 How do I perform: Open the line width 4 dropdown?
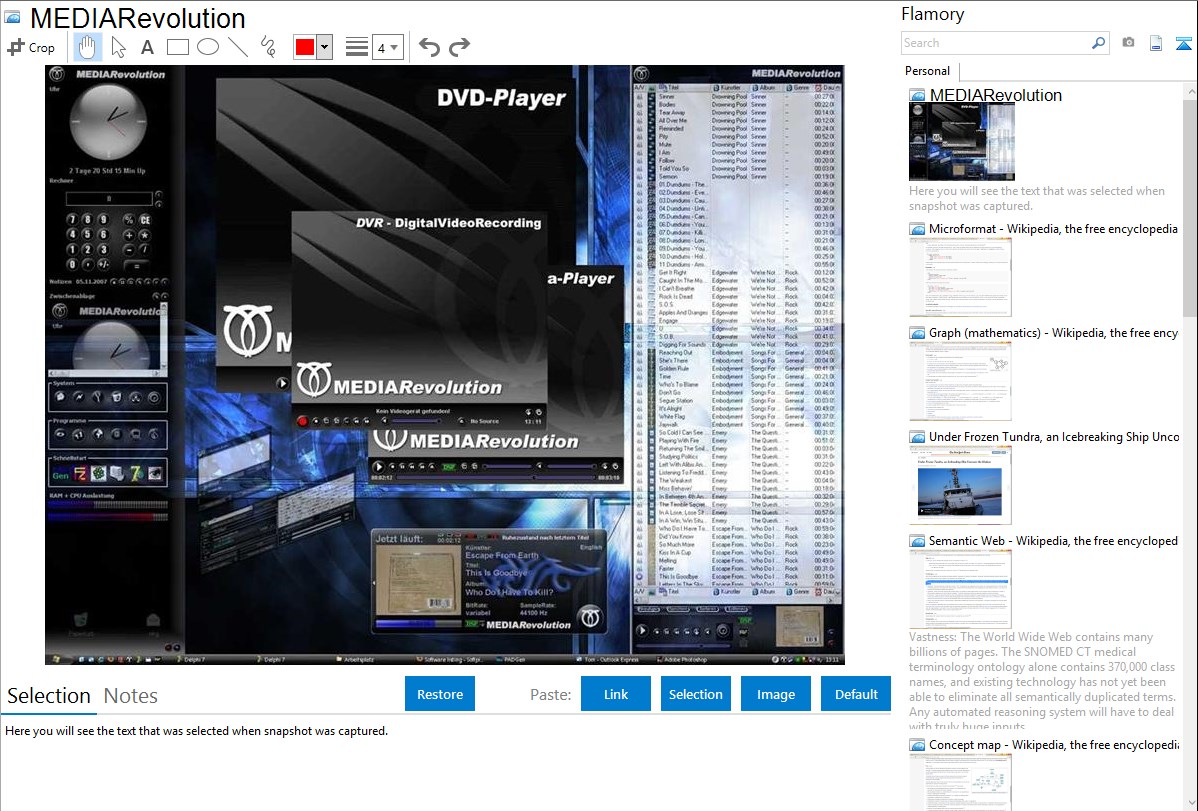click(x=388, y=47)
